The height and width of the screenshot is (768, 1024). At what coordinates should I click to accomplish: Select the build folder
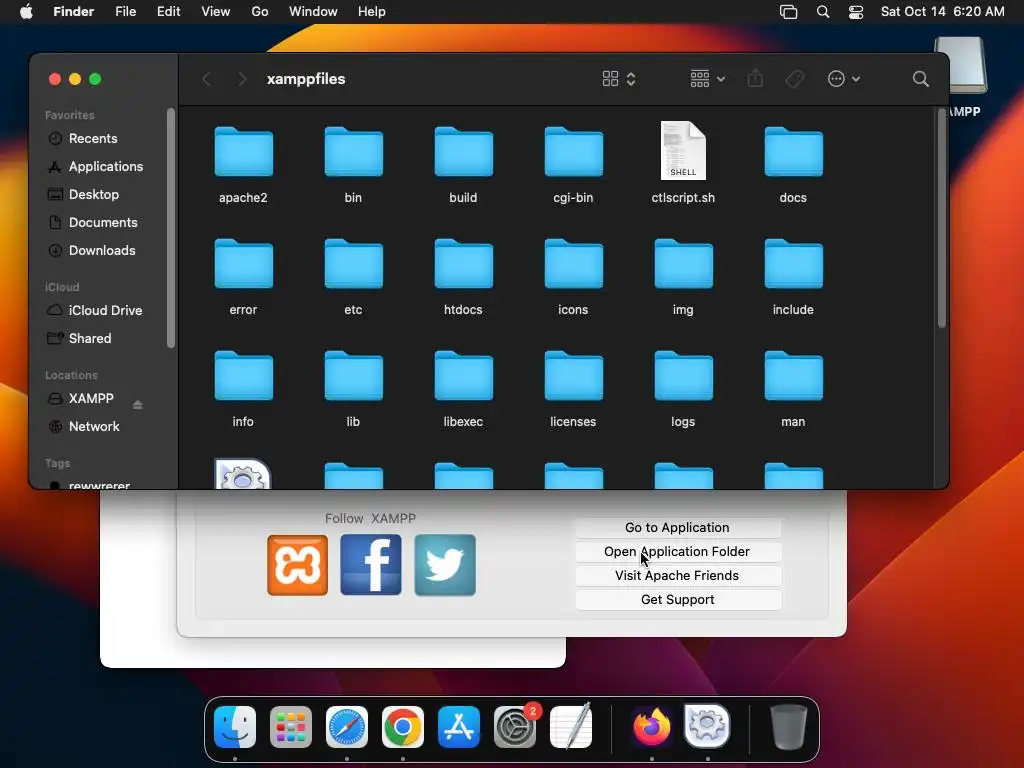(x=463, y=152)
